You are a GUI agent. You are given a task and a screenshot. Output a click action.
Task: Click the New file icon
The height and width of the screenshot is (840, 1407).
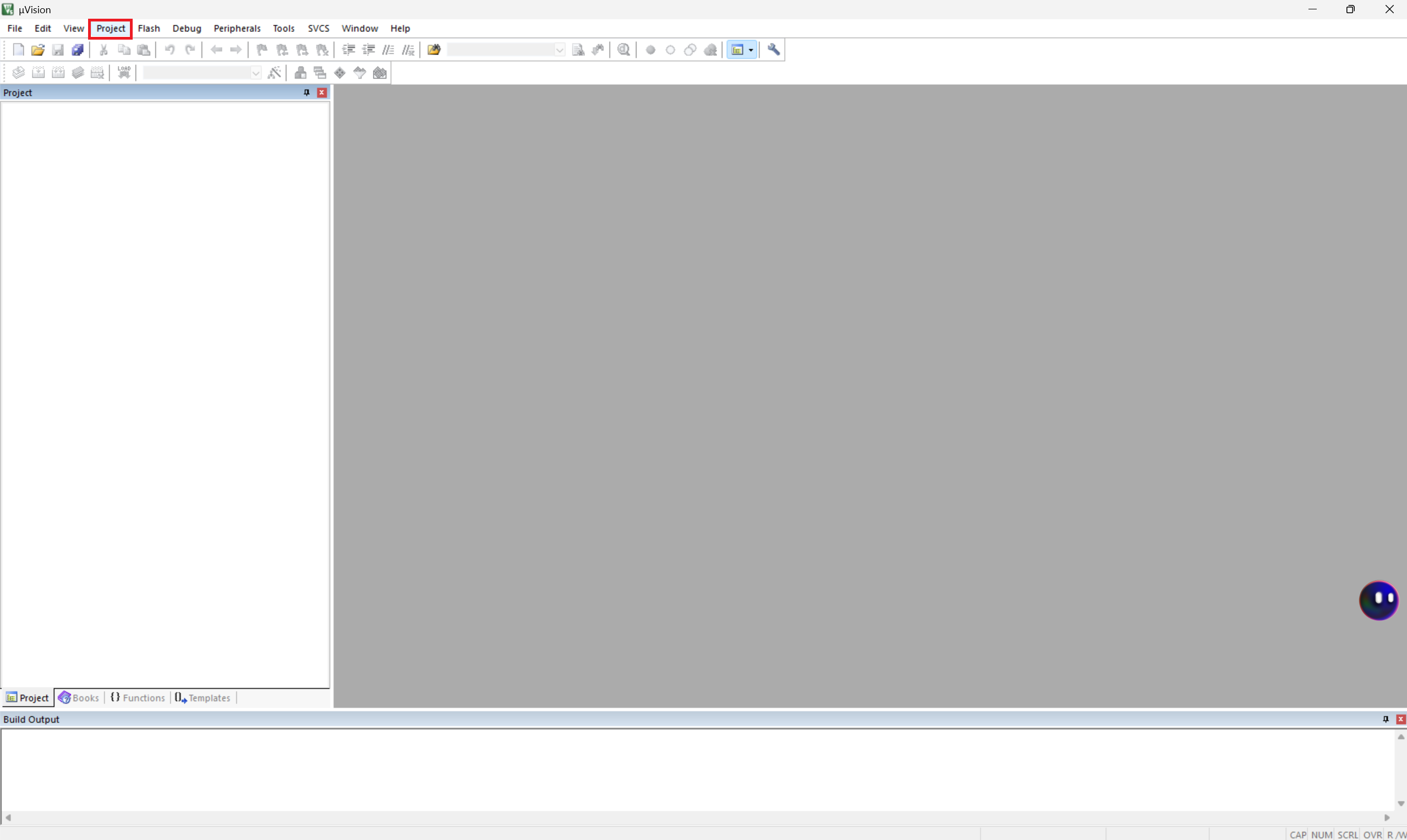[x=18, y=50]
